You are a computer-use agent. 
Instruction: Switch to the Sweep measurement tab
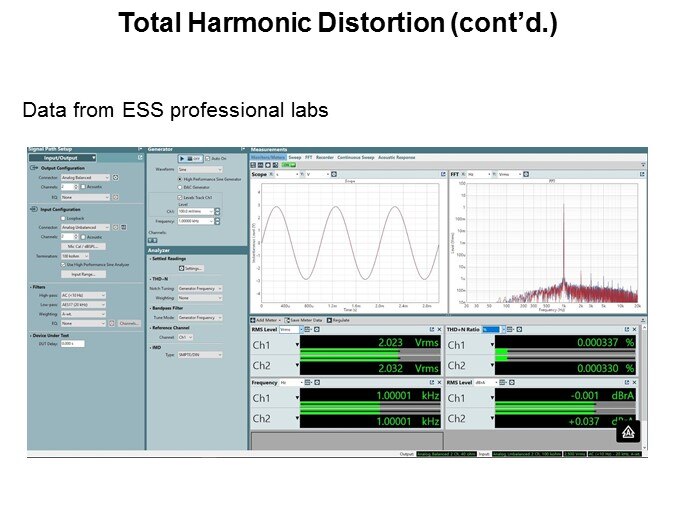(x=295, y=158)
